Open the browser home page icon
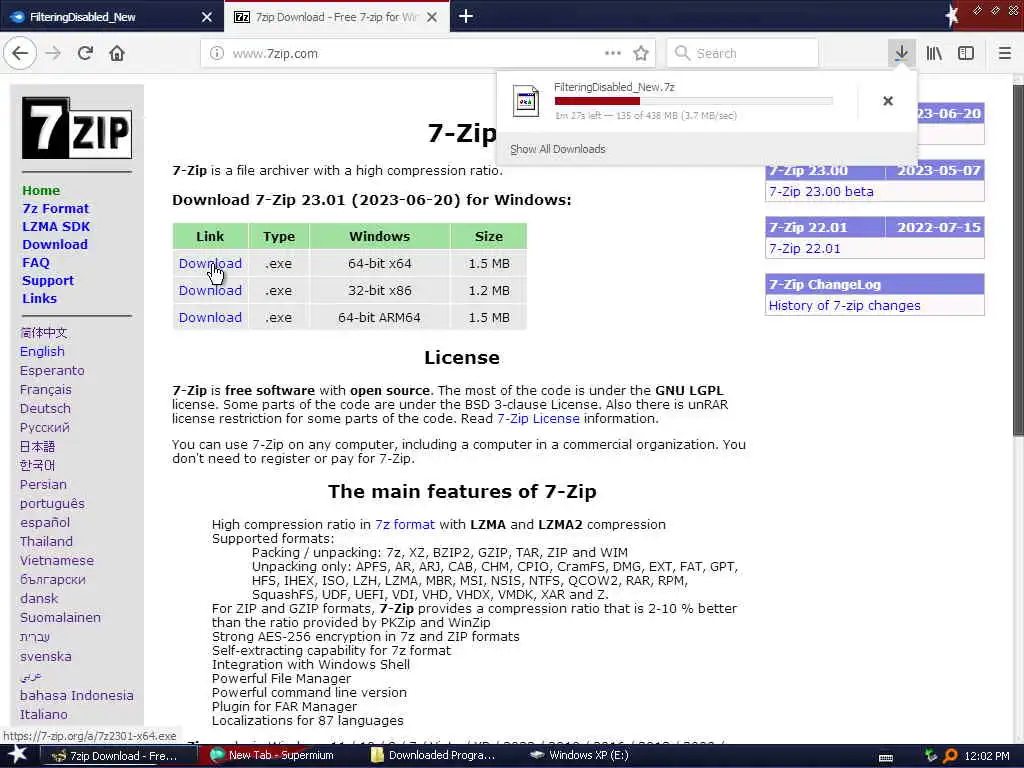The width and height of the screenshot is (1024, 768). click(117, 53)
